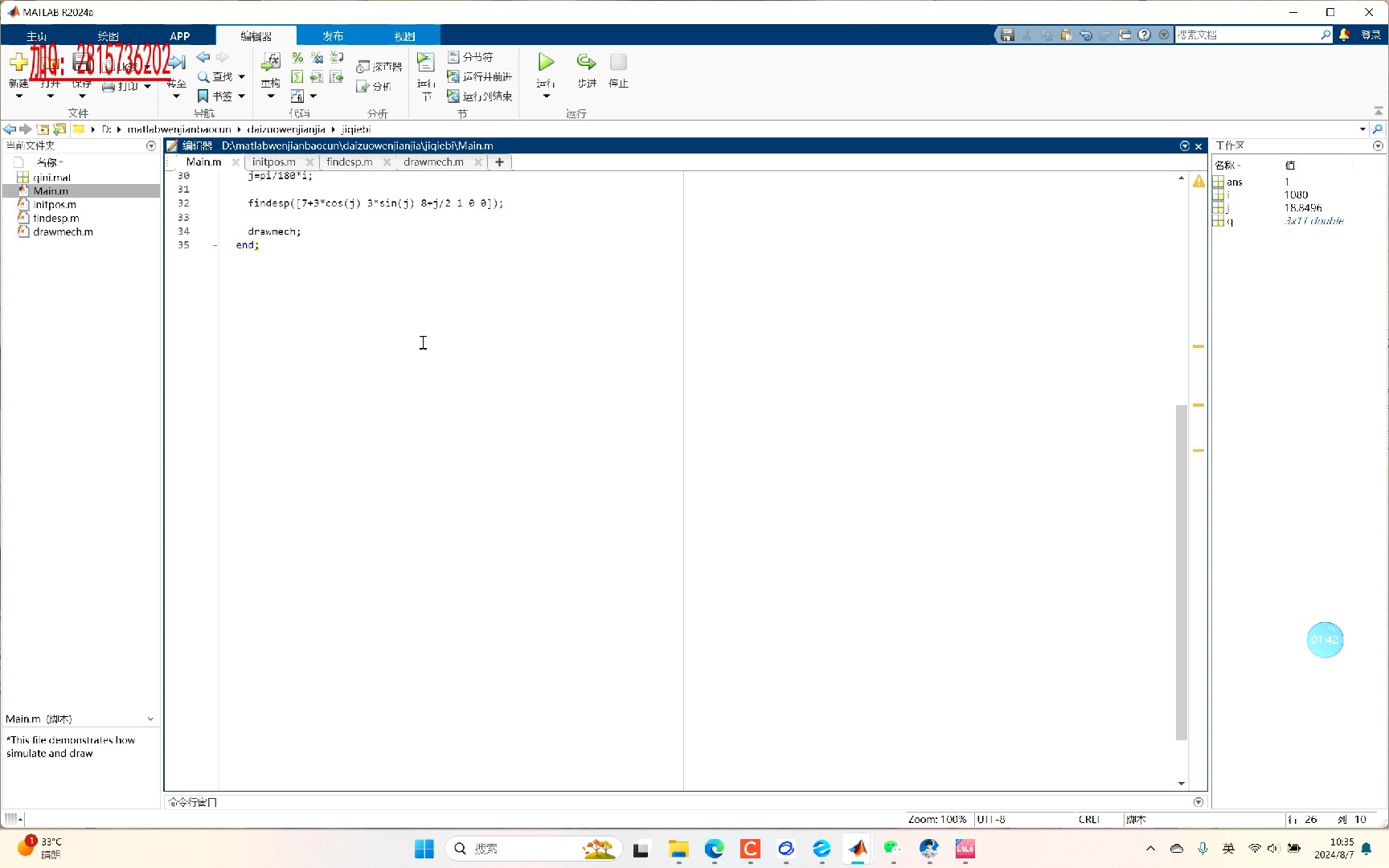Click the Stop (停止) button icon
Screen dimensions: 1389x868
tap(618, 62)
